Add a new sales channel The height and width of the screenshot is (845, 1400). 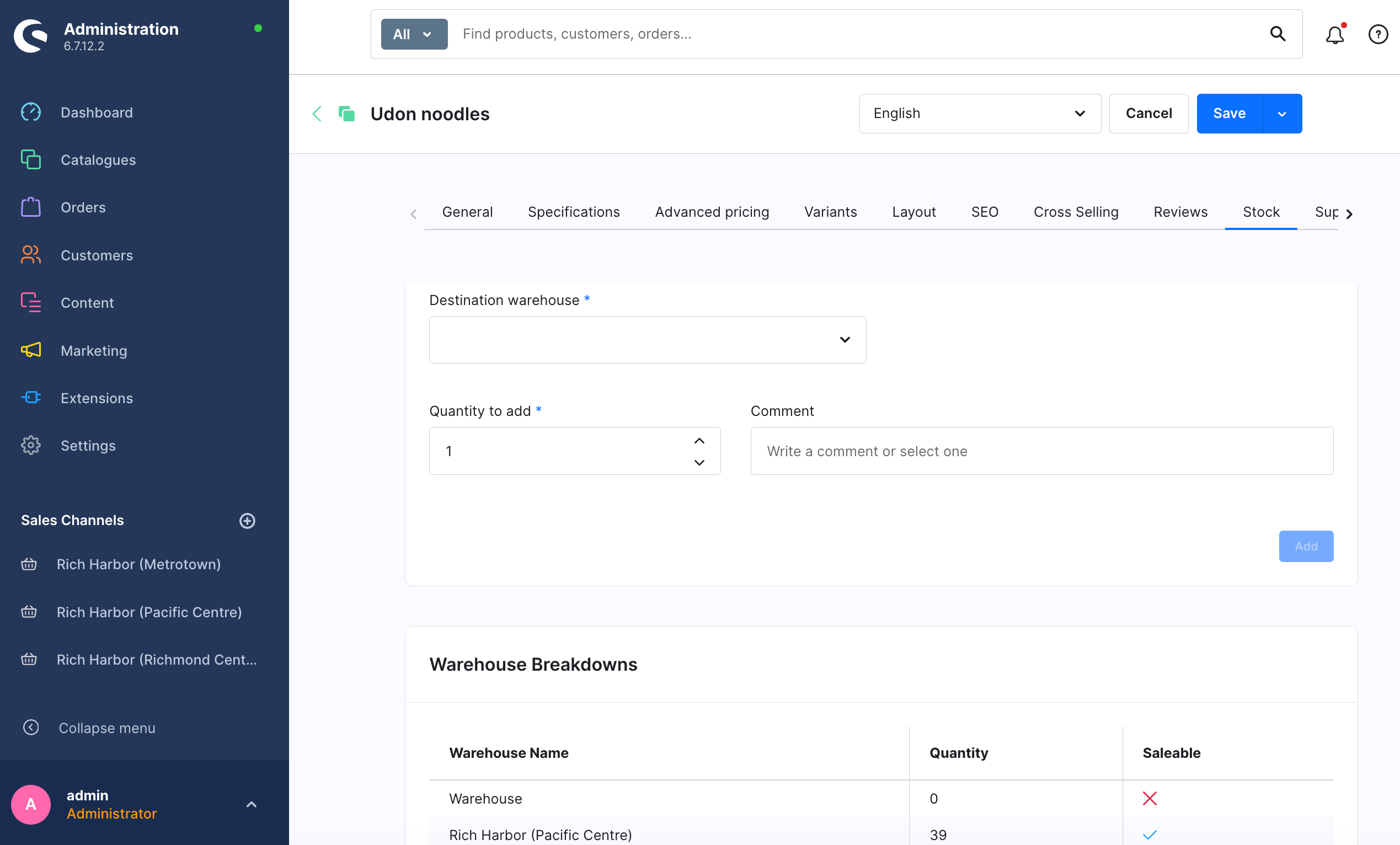tap(247, 521)
